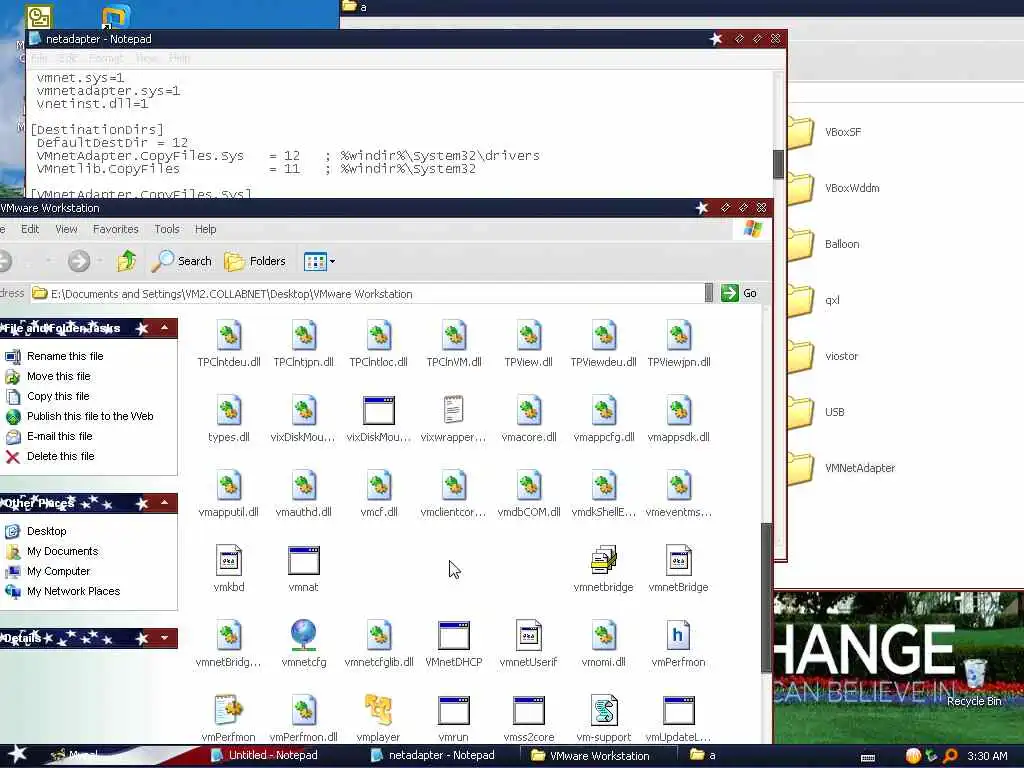Click Delete this file link

pyautogui.click(x=61, y=456)
